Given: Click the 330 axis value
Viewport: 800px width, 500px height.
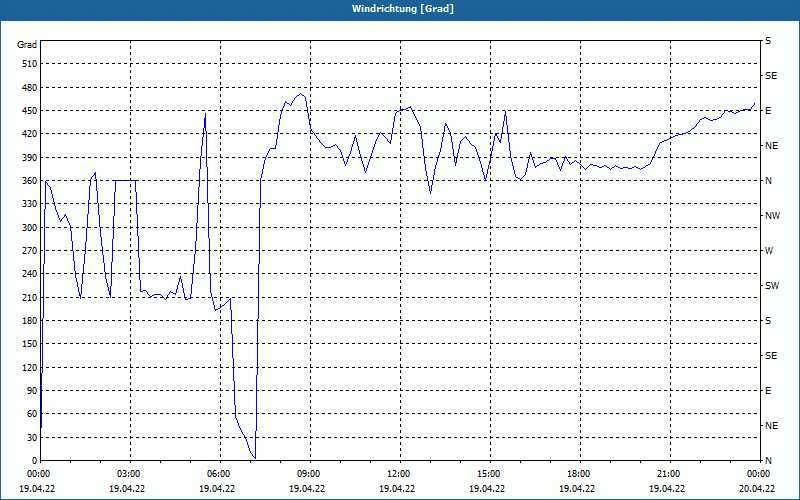Looking at the screenshot, I should 30,204.
